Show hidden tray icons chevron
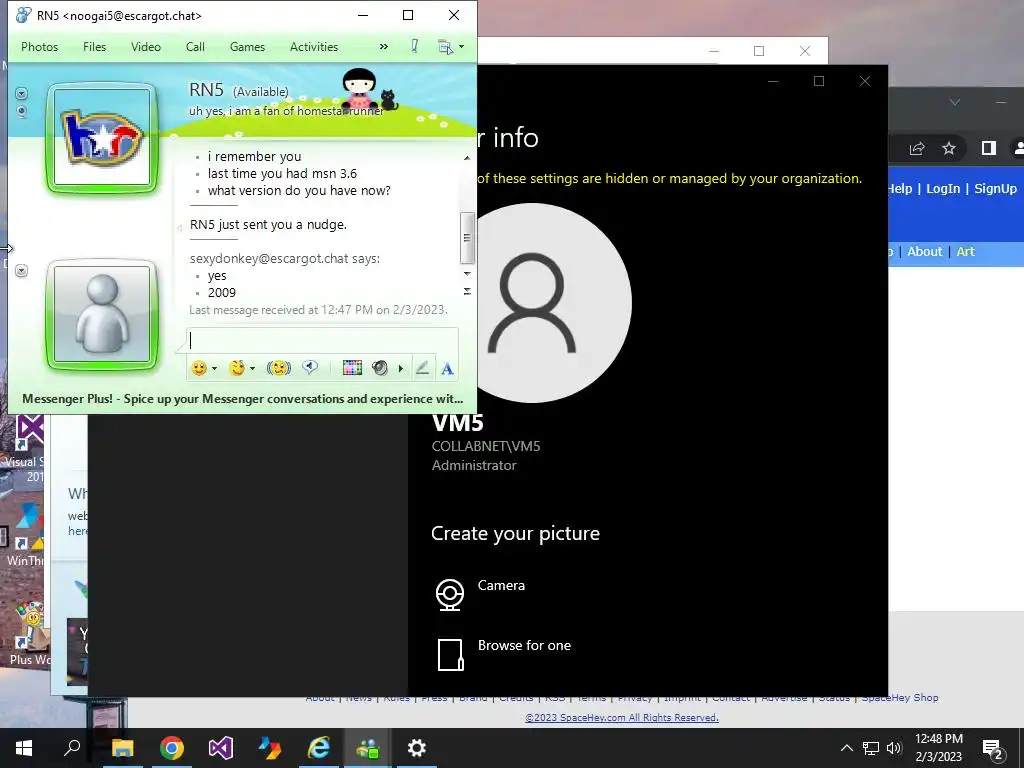The width and height of the screenshot is (1024, 768). pyautogui.click(x=846, y=748)
